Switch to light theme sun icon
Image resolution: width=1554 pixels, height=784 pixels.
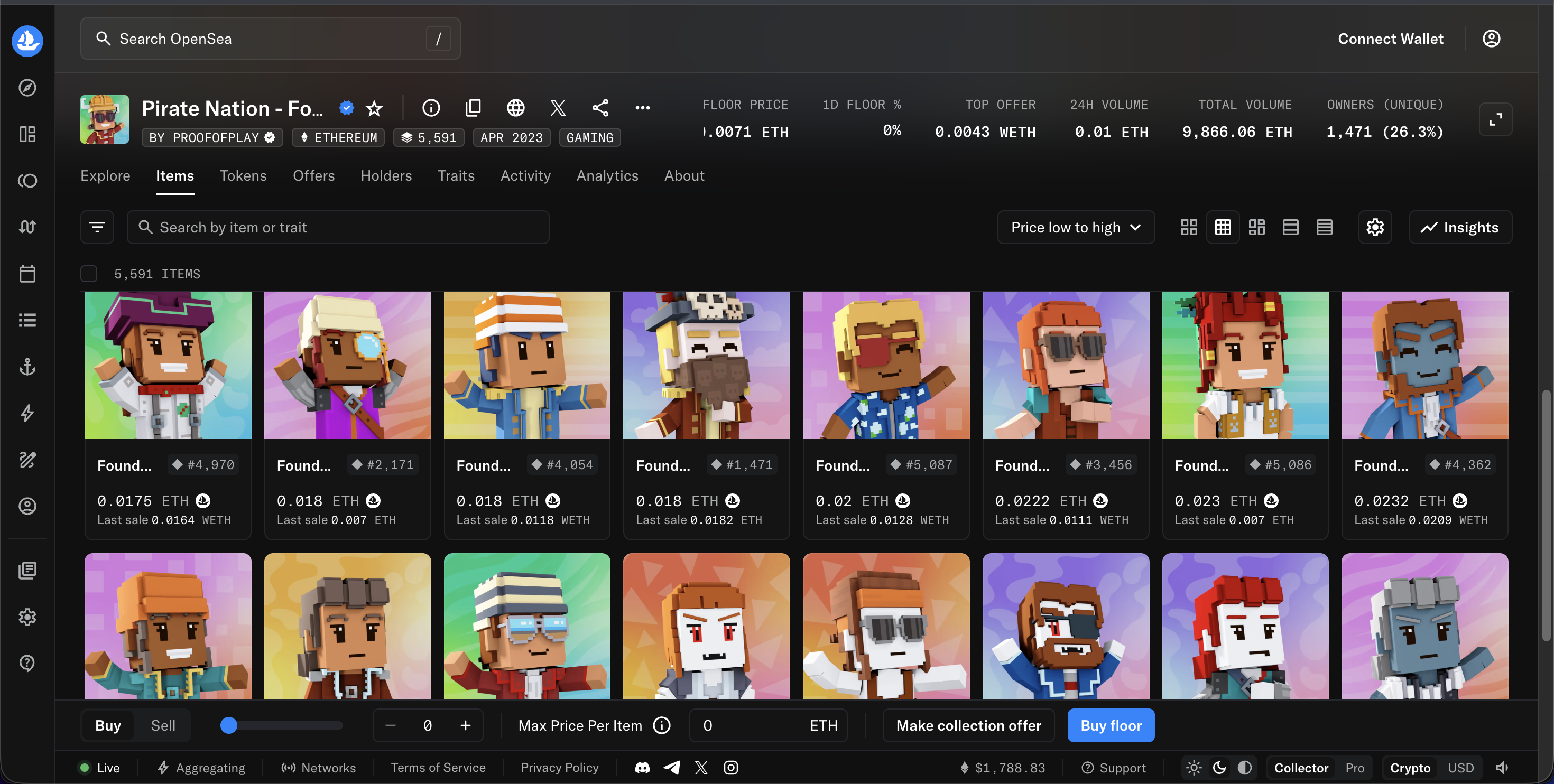[x=1194, y=768]
